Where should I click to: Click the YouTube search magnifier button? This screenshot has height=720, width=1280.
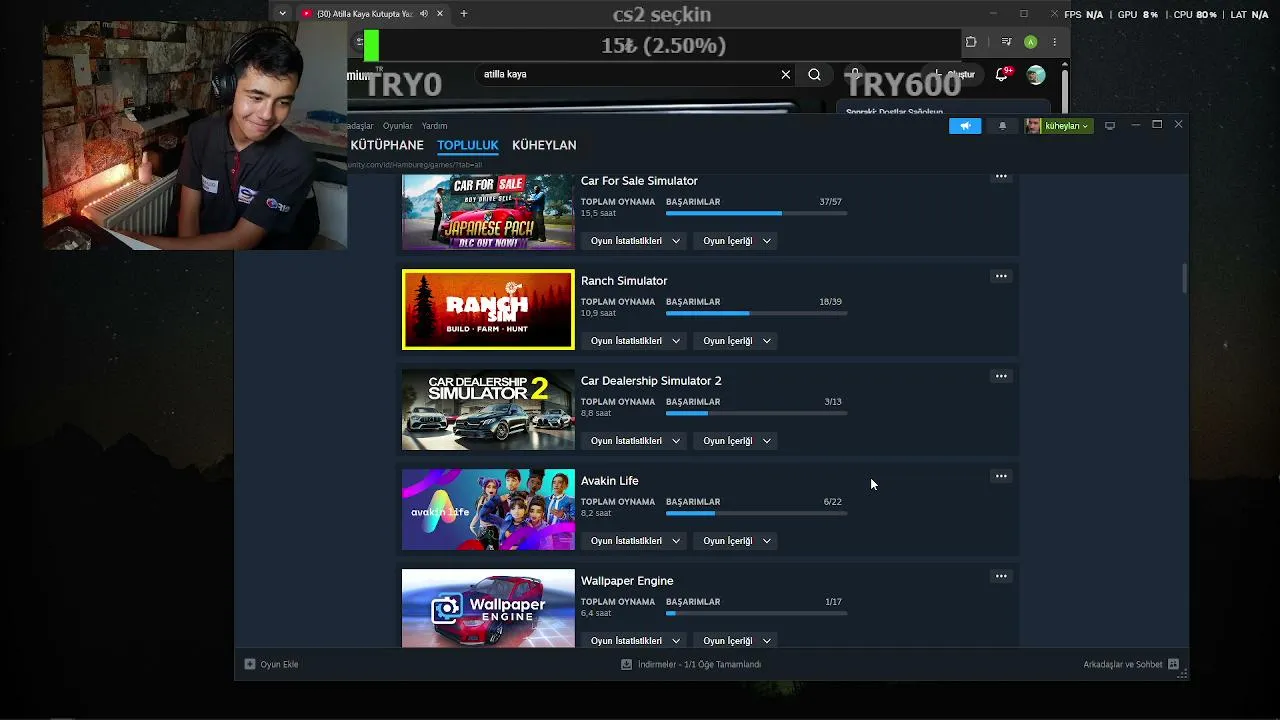point(814,74)
